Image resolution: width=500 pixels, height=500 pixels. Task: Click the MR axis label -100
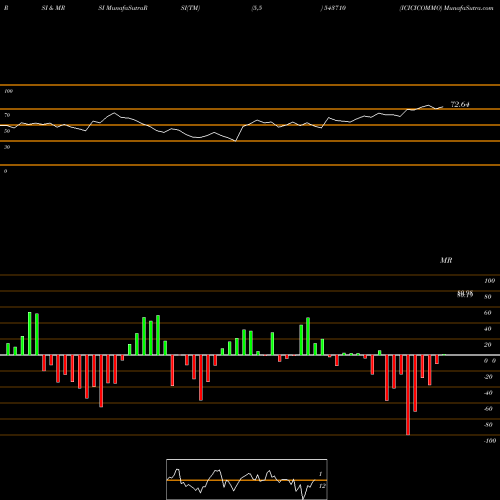489,441
